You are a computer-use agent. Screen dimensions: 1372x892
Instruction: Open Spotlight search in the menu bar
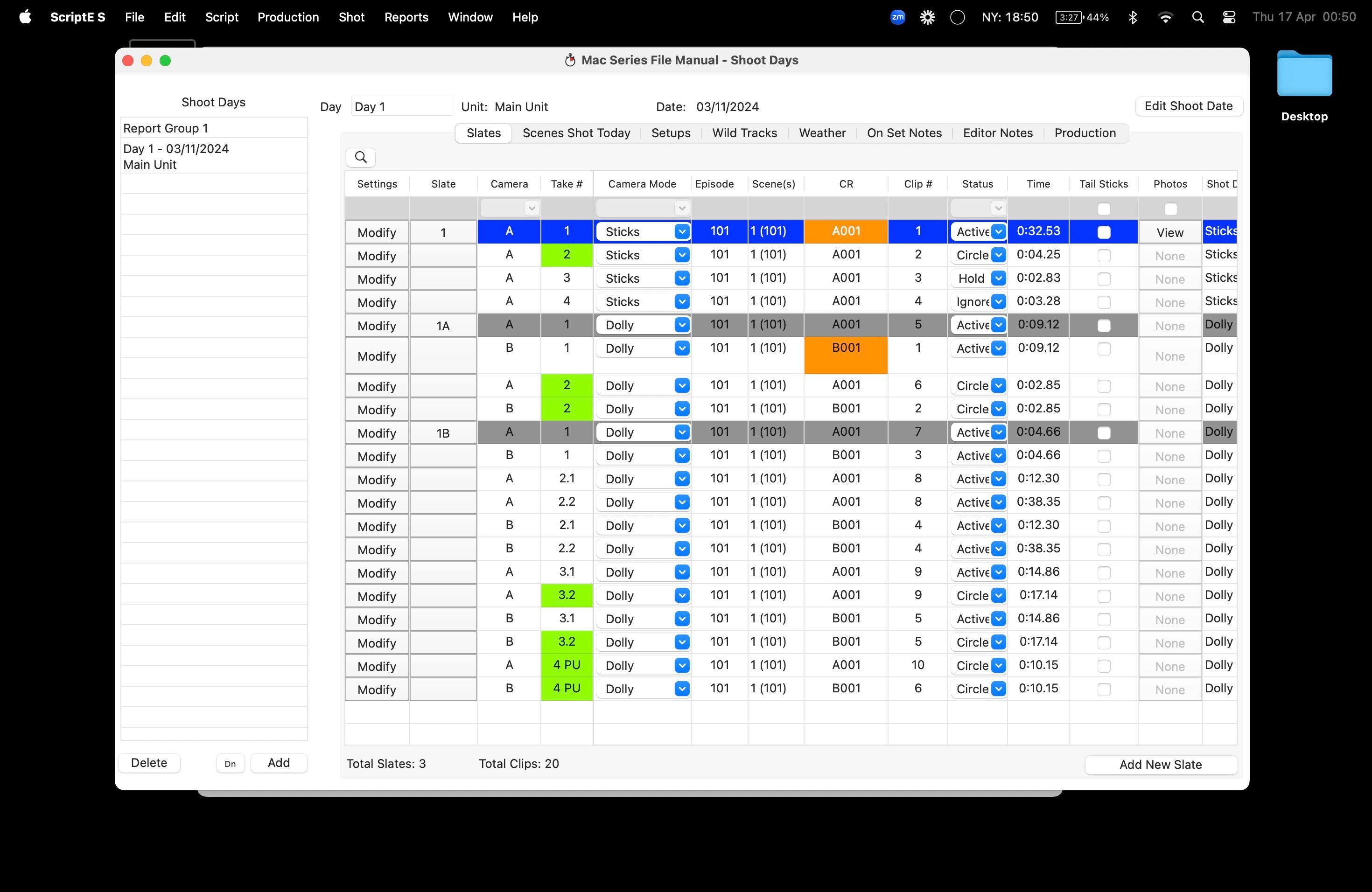pyautogui.click(x=1198, y=17)
